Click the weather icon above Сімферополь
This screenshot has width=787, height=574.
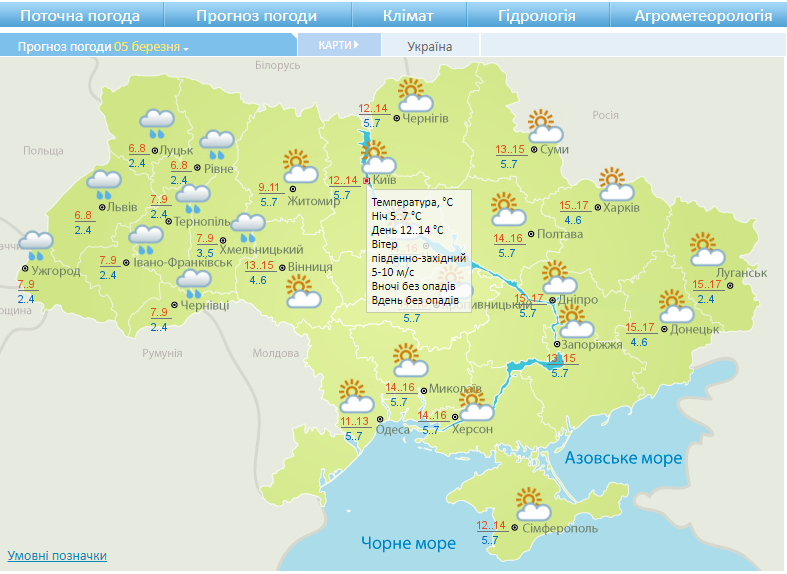click(x=529, y=502)
